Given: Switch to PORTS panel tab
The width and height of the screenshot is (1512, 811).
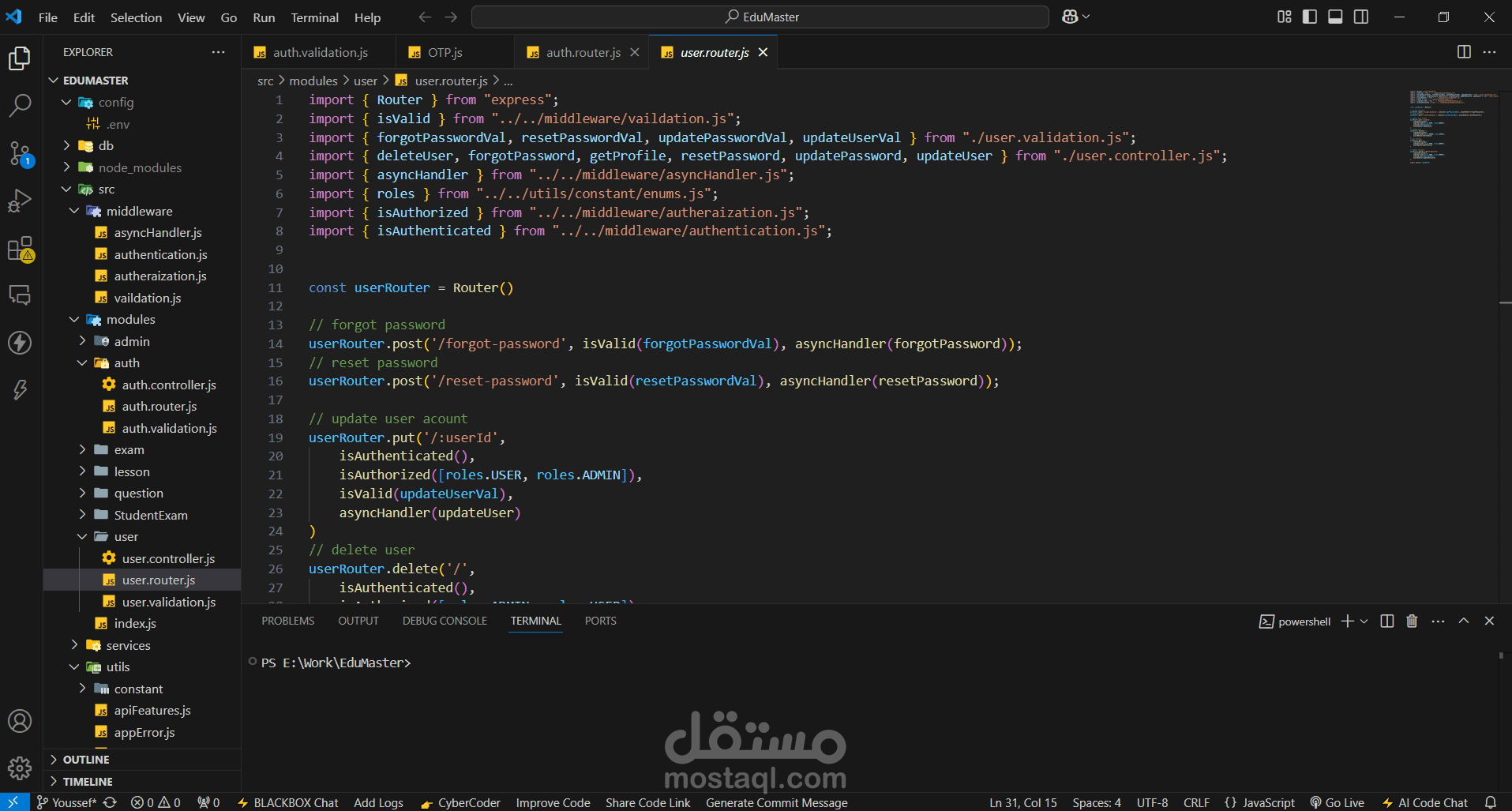Looking at the screenshot, I should (x=601, y=621).
